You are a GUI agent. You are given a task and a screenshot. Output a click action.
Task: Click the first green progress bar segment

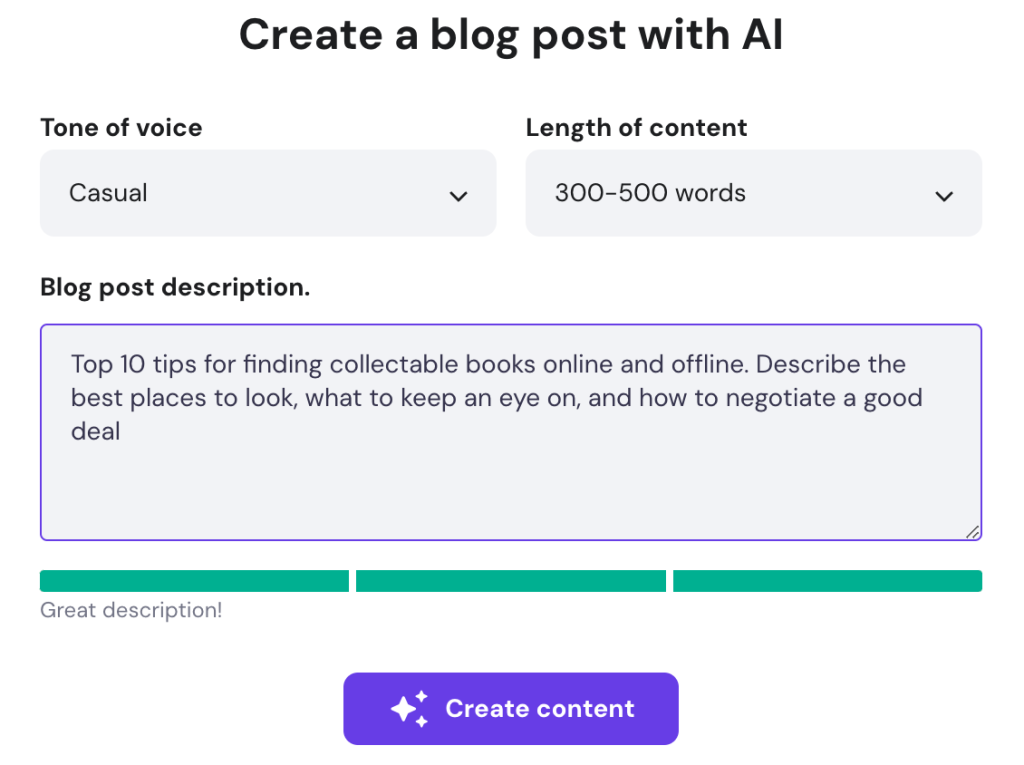point(194,580)
